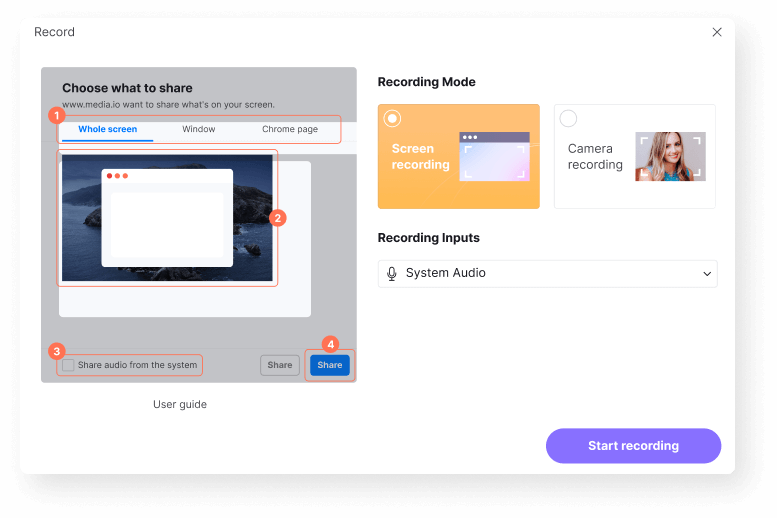This screenshot has width=777, height=518.
Task: Click the Choose what to share heading
Action: 127,88
